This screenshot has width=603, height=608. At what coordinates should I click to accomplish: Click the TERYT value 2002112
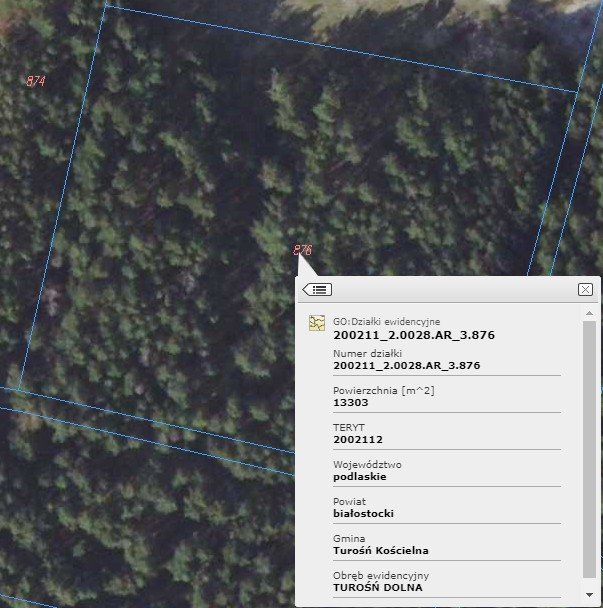click(x=357, y=439)
